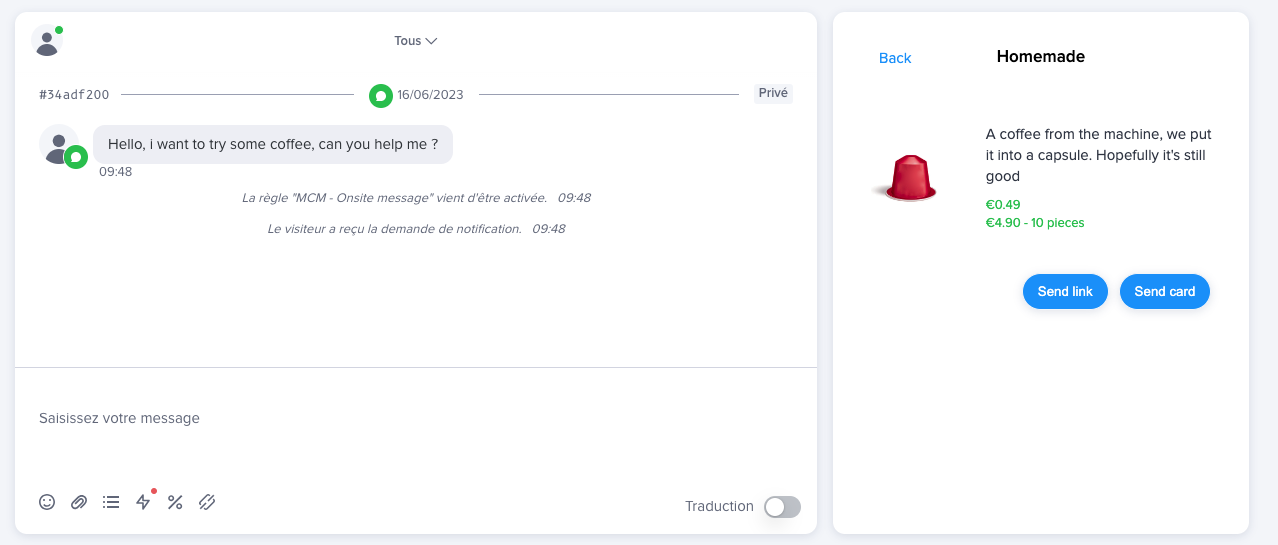Screen dimensions: 1278x545
Task: Click the visitor avatar beside the message
Action: point(59,144)
